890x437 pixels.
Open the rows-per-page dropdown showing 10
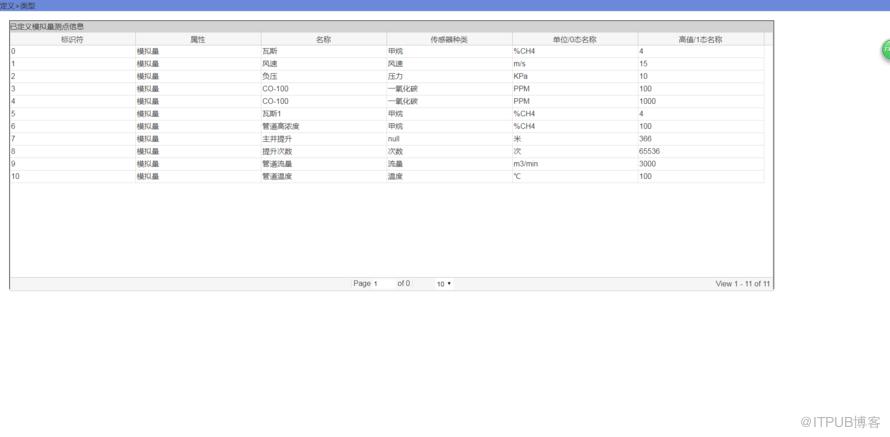(x=443, y=284)
